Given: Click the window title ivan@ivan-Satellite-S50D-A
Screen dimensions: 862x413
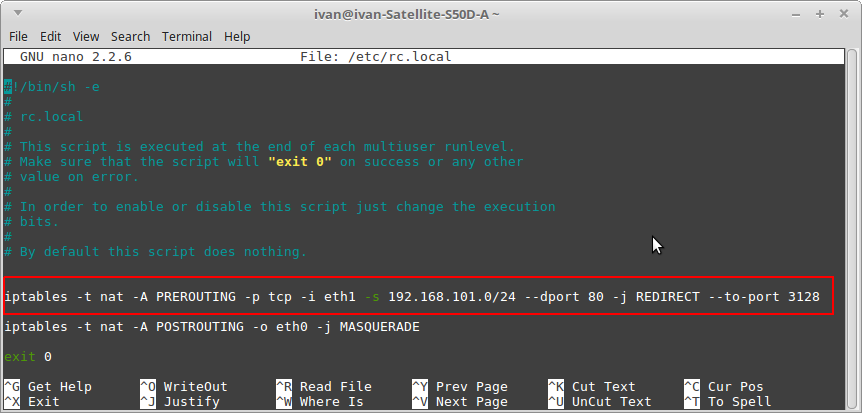Looking at the screenshot, I should (x=406, y=14).
